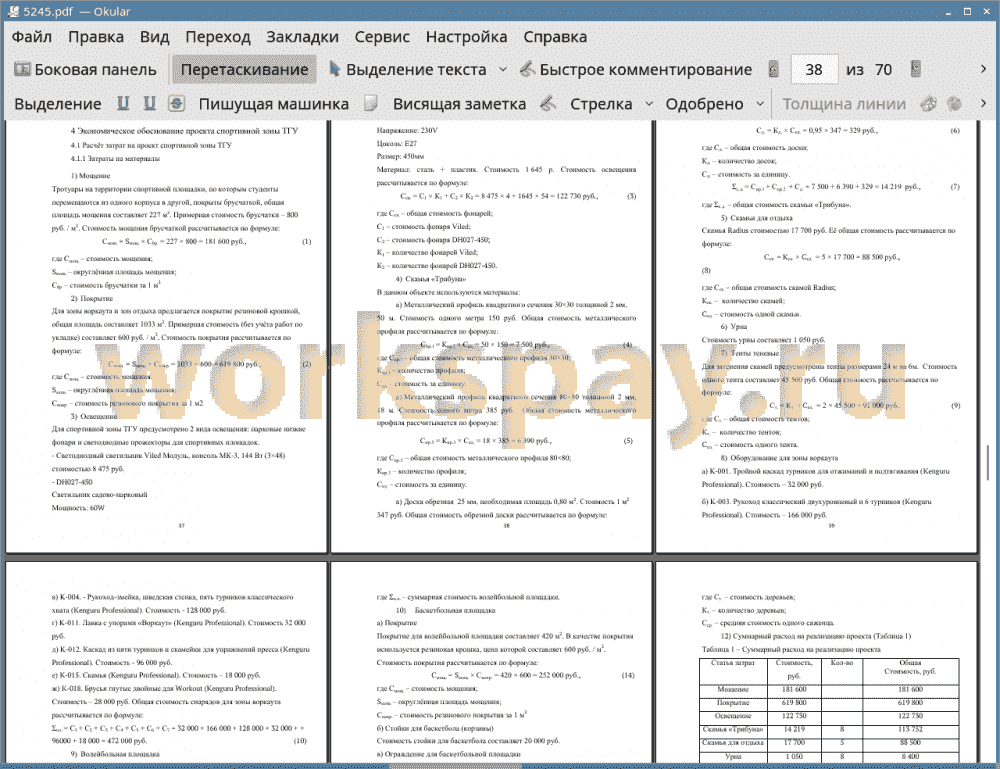Click the Okular application icon in title bar
This screenshot has width=1000, height=769.
coord(12,11)
